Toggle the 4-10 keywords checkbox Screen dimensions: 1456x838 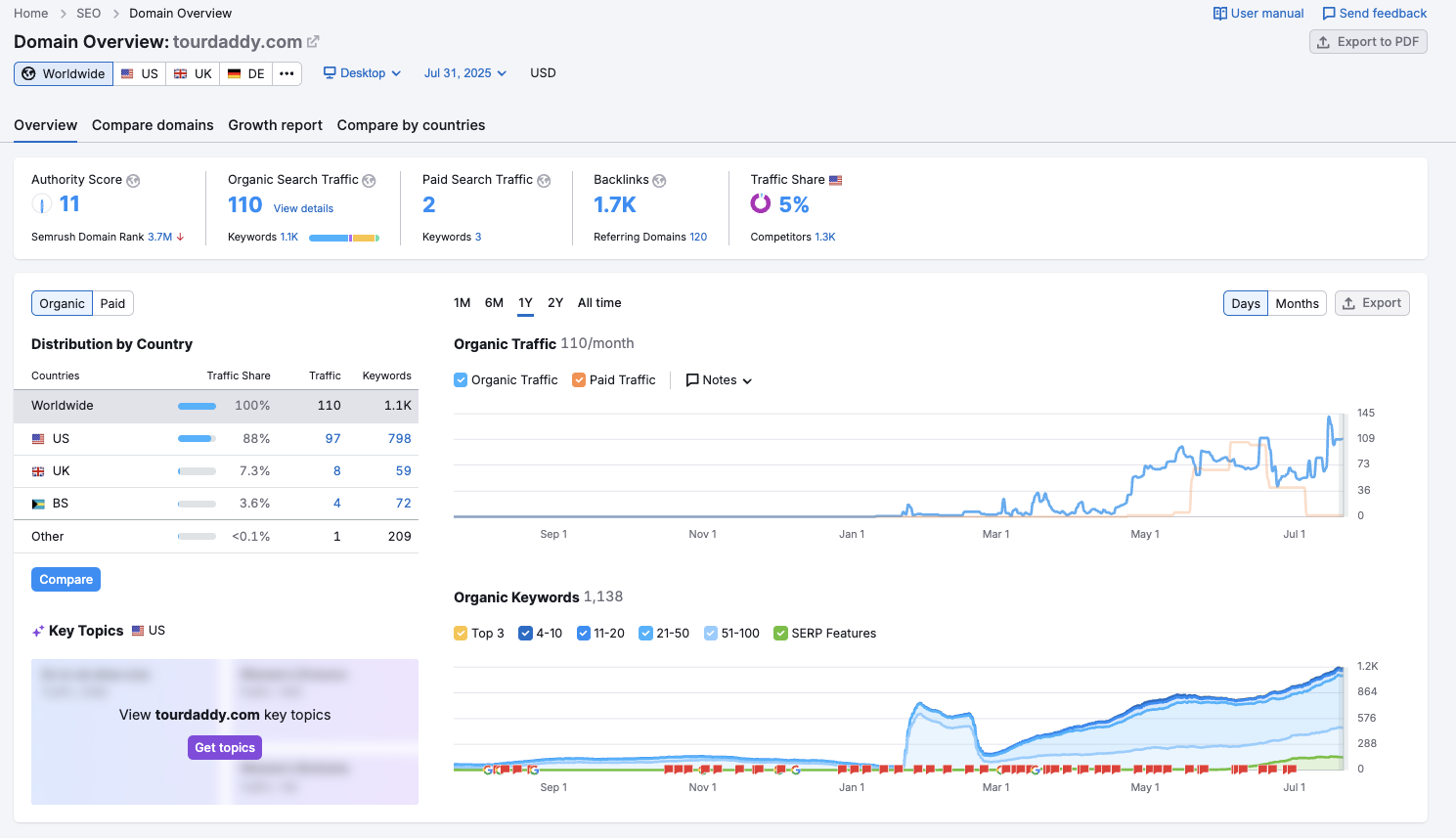pyautogui.click(x=525, y=634)
